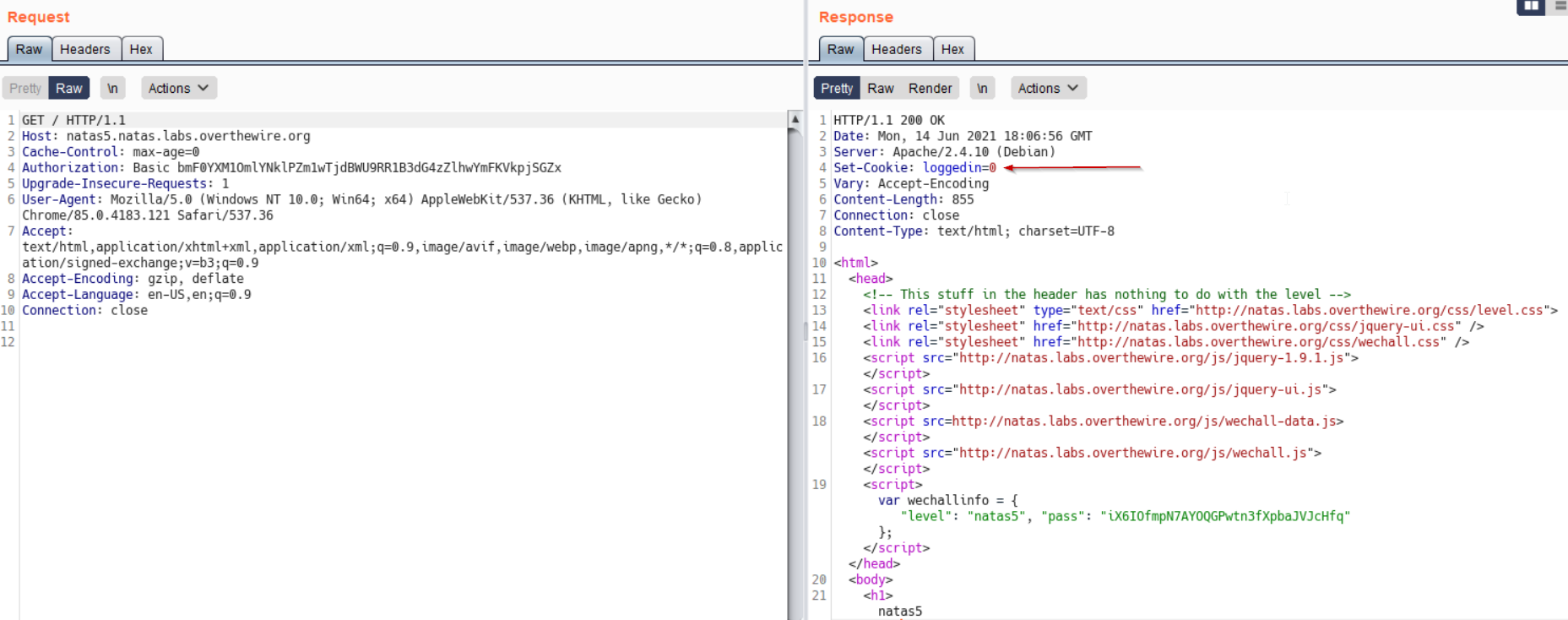Click the Authorization header in request
1568x620 pixels.
pyautogui.click(x=291, y=168)
